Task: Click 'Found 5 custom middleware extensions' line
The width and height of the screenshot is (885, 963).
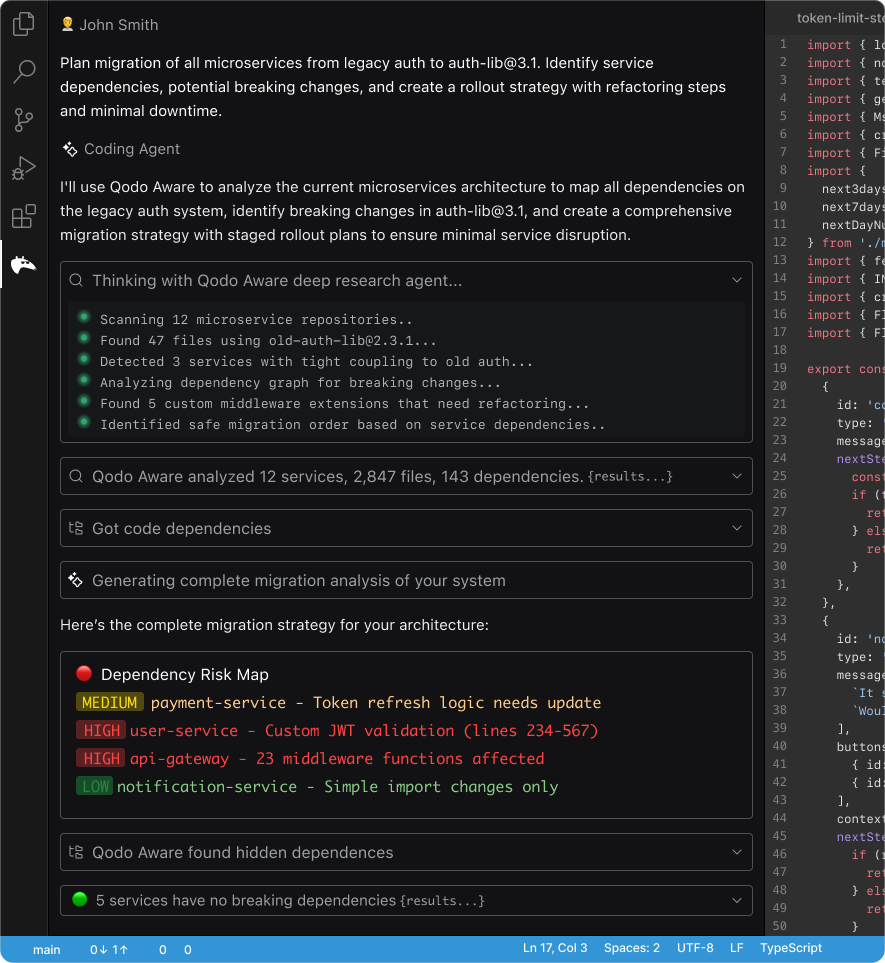Action: point(345,404)
